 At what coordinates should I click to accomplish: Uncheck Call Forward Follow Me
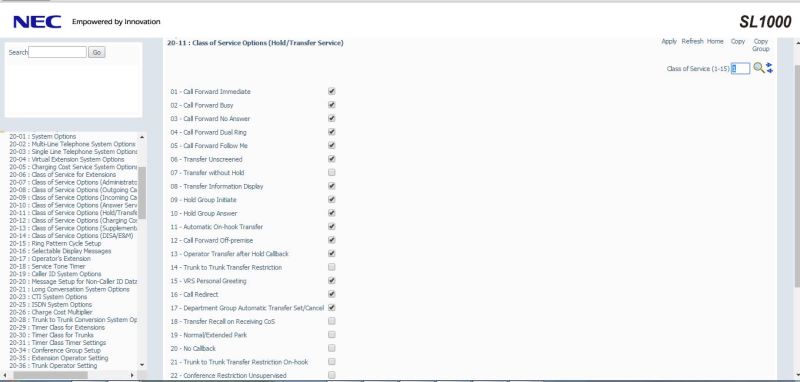coord(332,145)
